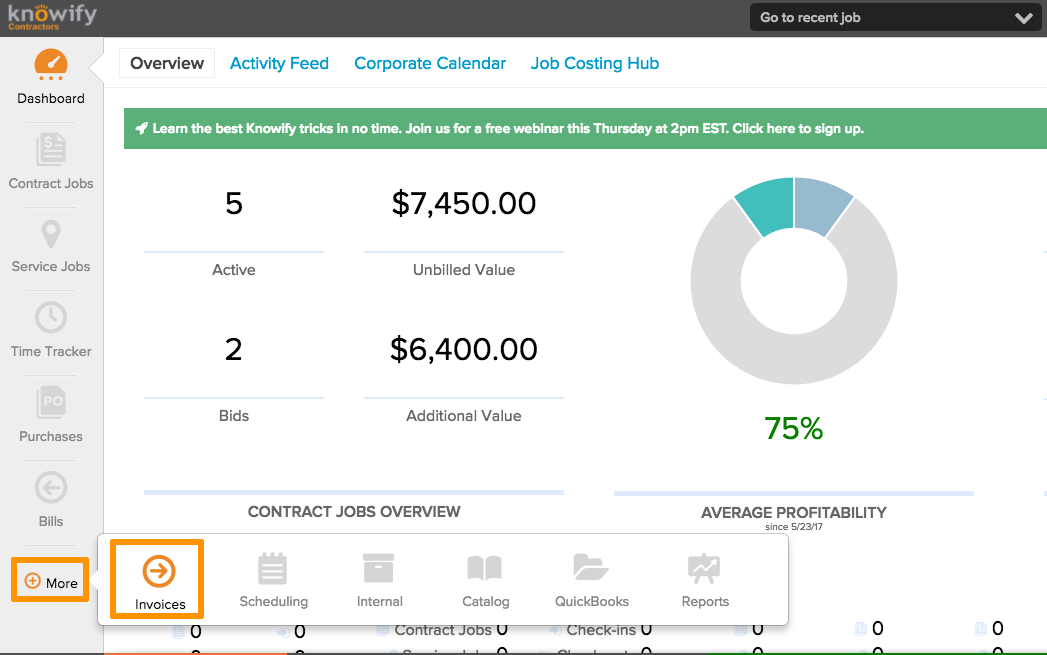Viewport: 1047px width, 655px height.
Task: Click the Active label under 5
Action: coord(234,270)
